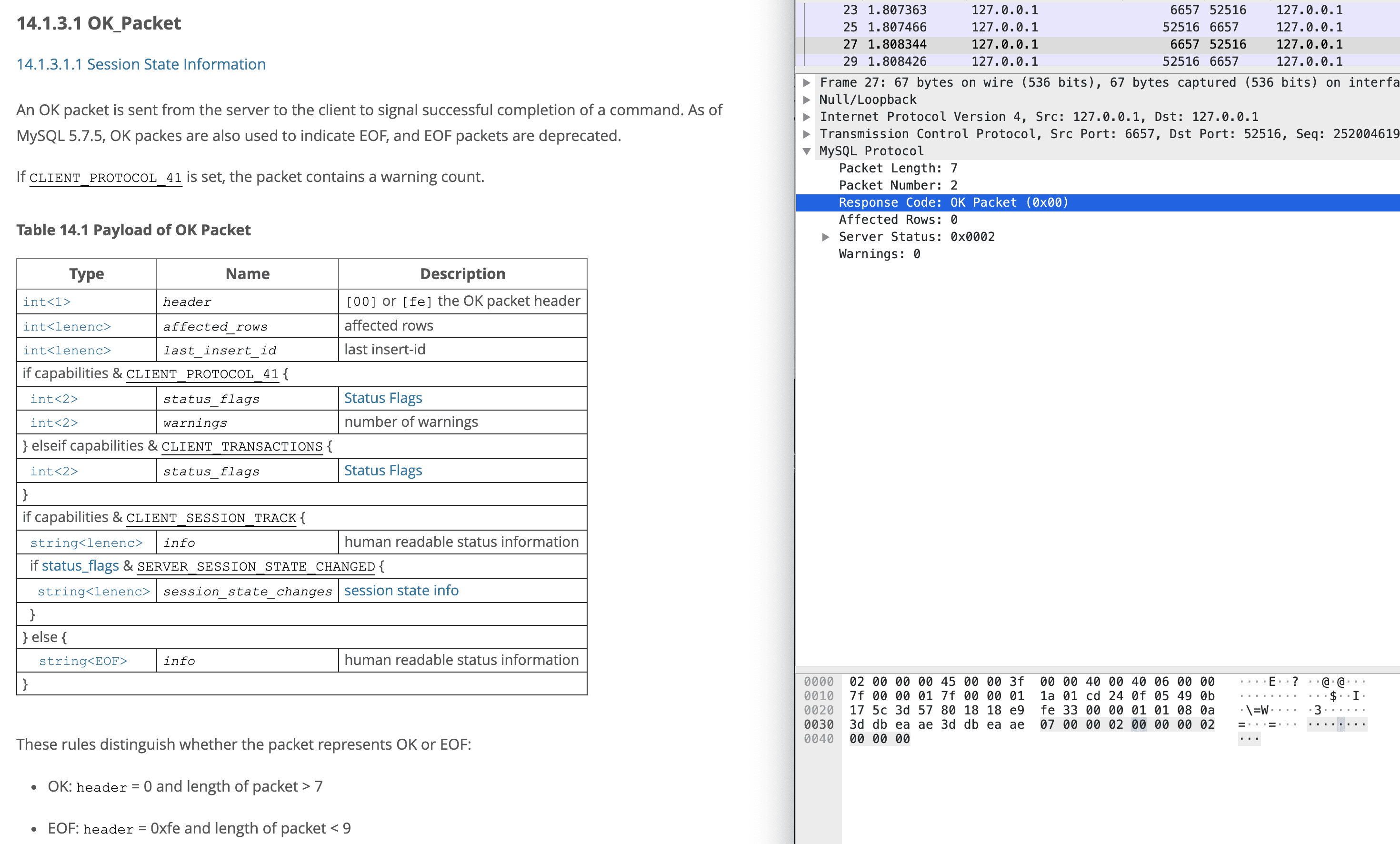Select the Packet Number: 2 field

click(x=898, y=185)
